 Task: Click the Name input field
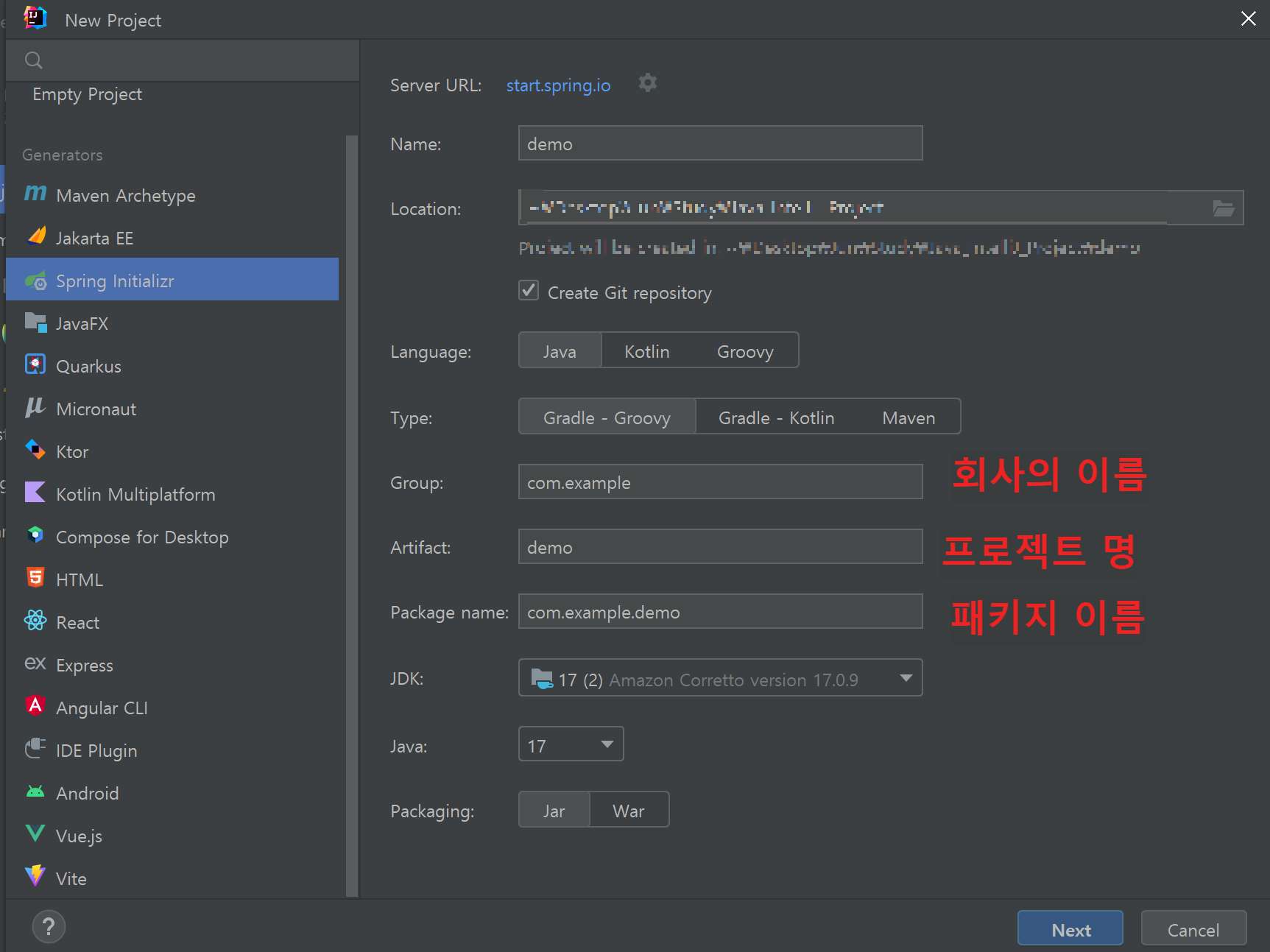[x=721, y=143]
